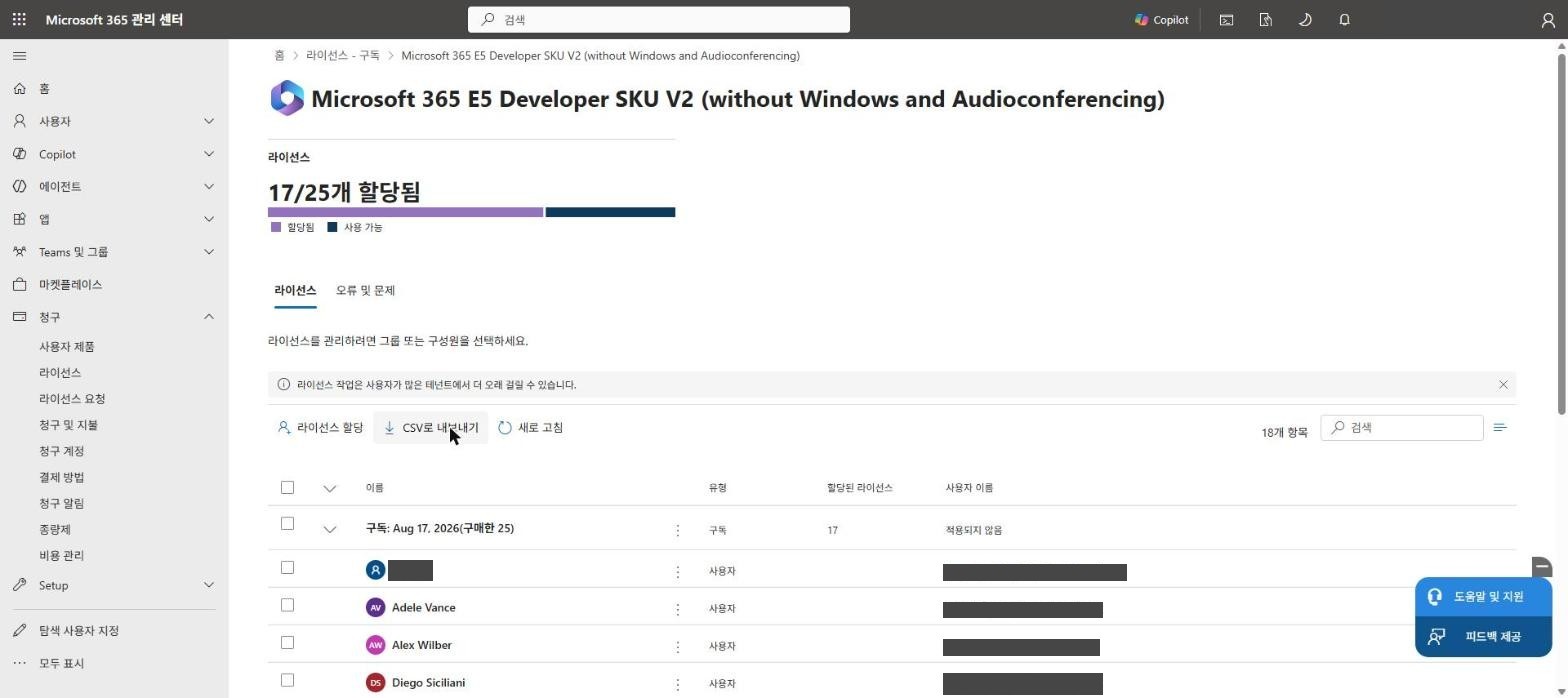The height and width of the screenshot is (698, 1568).
Task: Click the Help and Support headset button
Action: tap(1483, 597)
